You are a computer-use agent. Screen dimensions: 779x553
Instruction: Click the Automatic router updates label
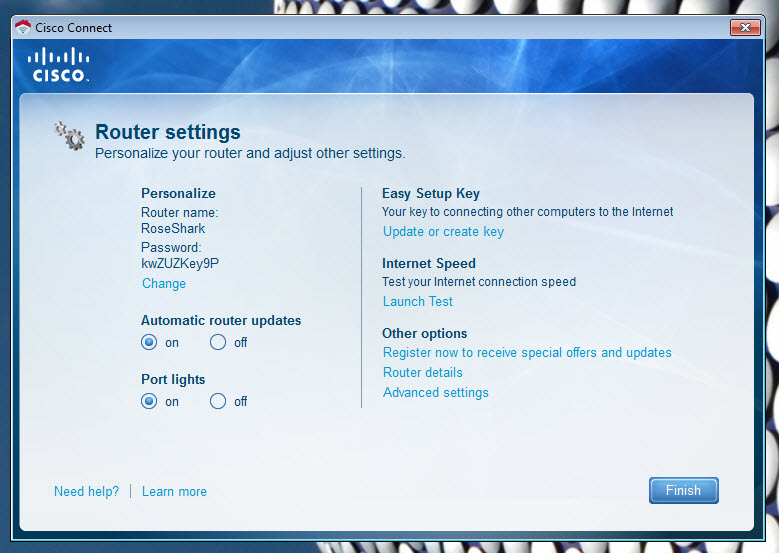(221, 320)
